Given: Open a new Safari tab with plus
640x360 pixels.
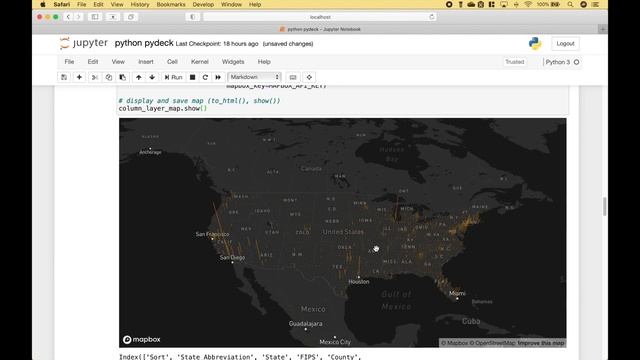Looking at the screenshot, I should point(603,29).
